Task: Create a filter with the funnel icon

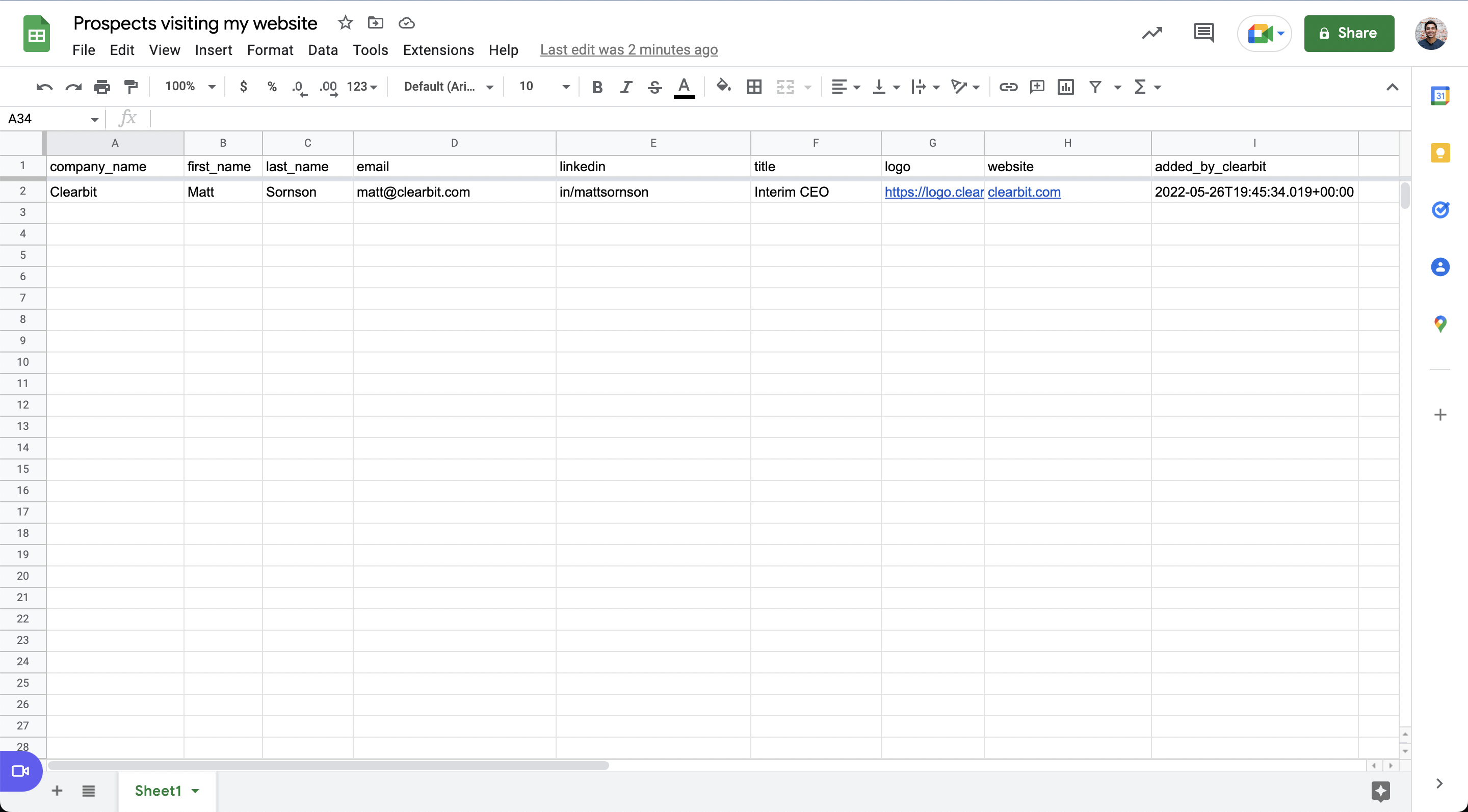Action: [1095, 87]
